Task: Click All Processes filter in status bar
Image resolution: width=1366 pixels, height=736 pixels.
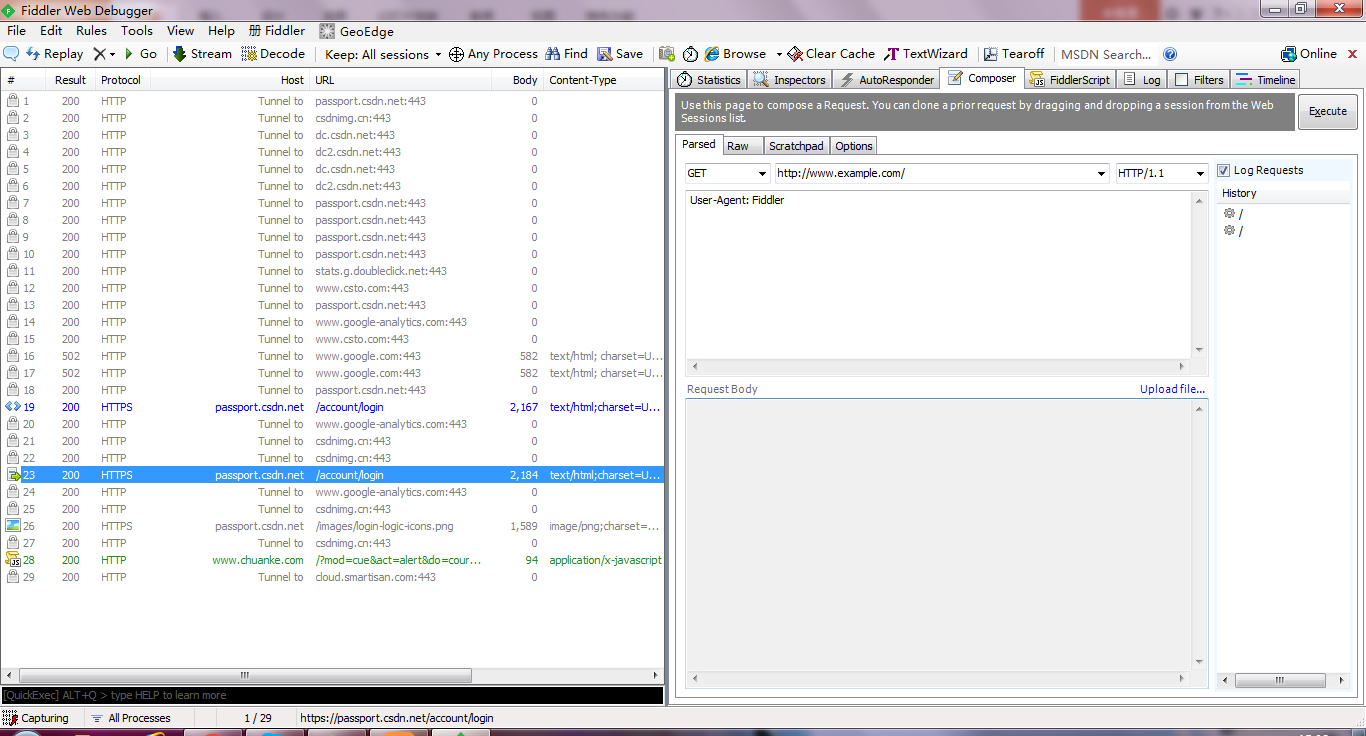Action: point(131,718)
